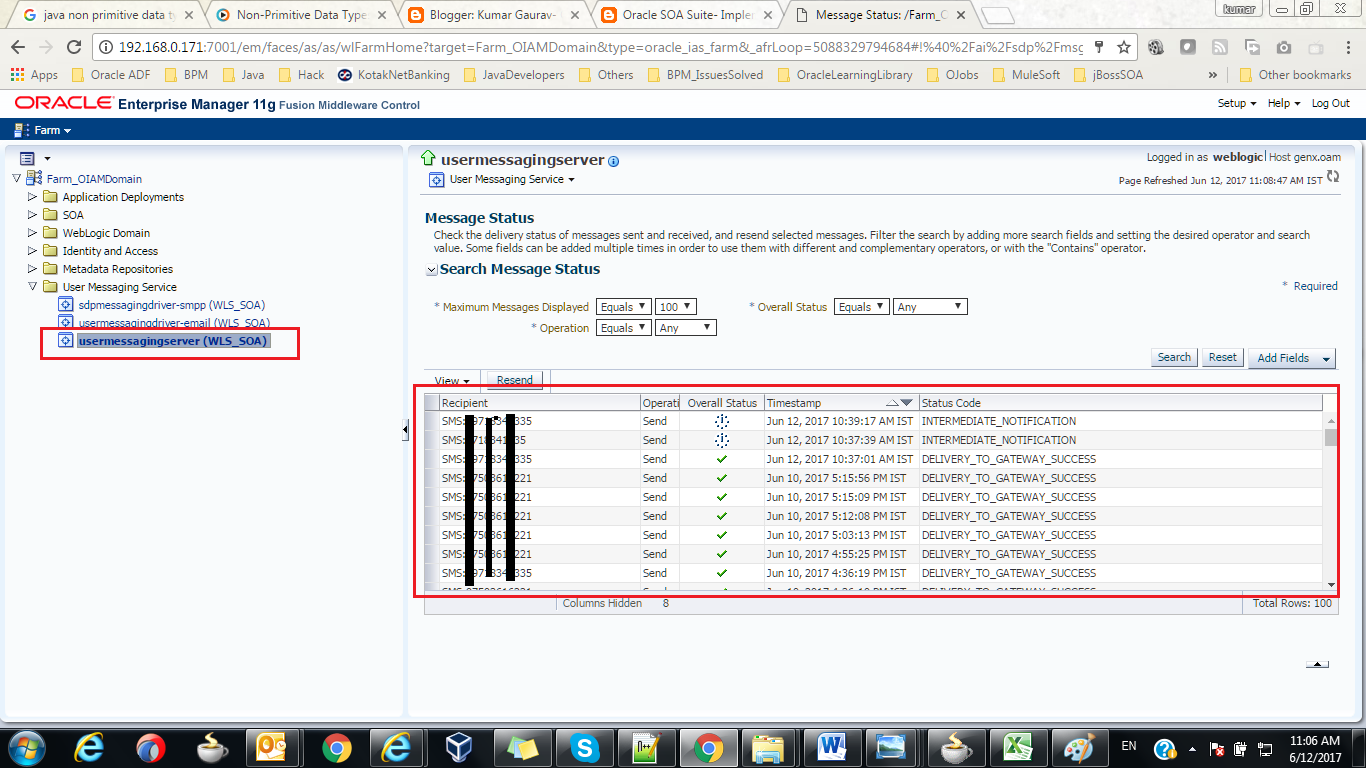Open Skype from the taskbar
The height and width of the screenshot is (768, 1366).
(584, 747)
